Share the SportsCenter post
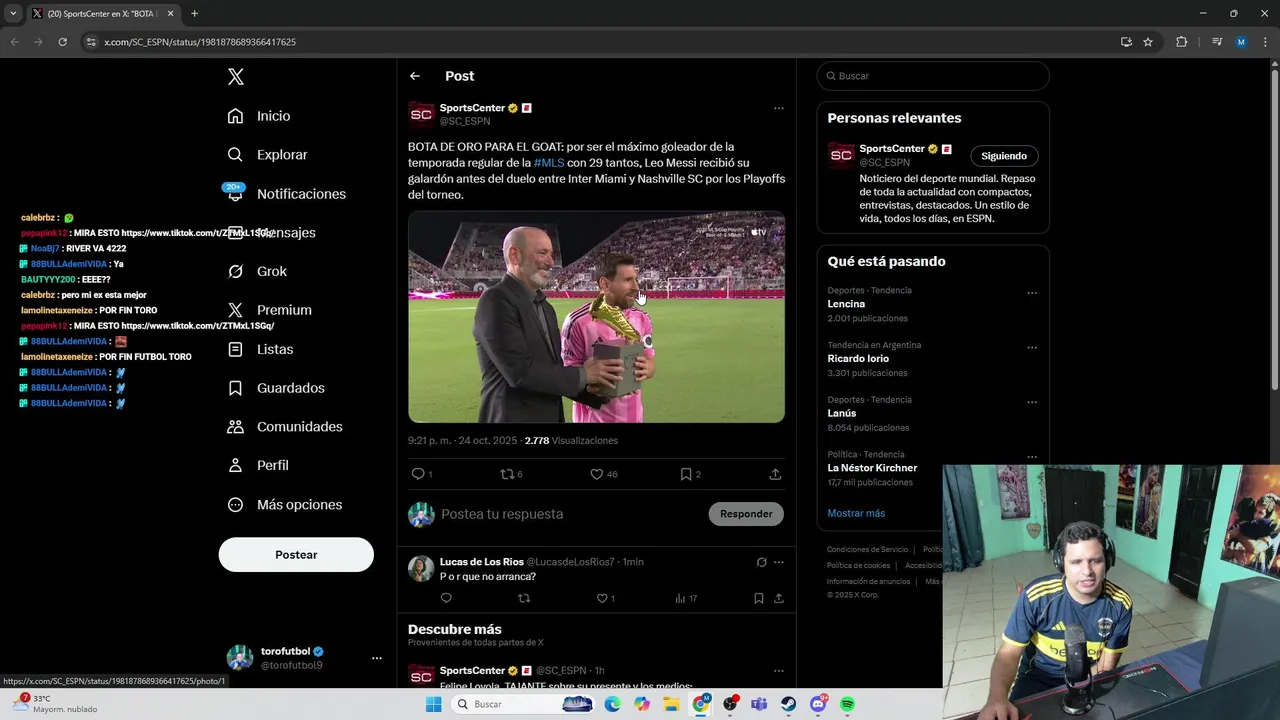Screen dimensions: 1280x720 pos(775,474)
